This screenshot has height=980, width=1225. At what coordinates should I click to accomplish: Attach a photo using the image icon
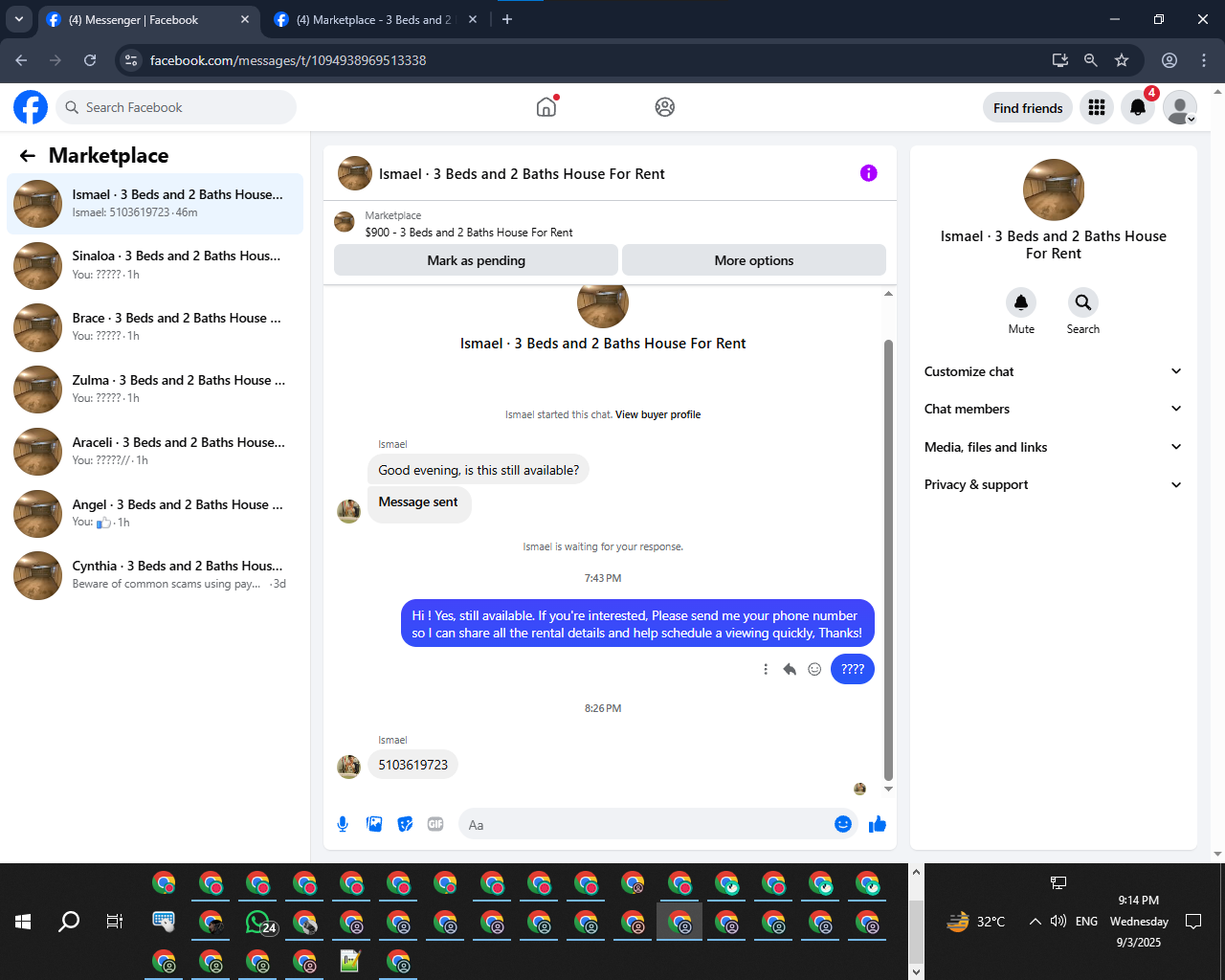click(374, 824)
